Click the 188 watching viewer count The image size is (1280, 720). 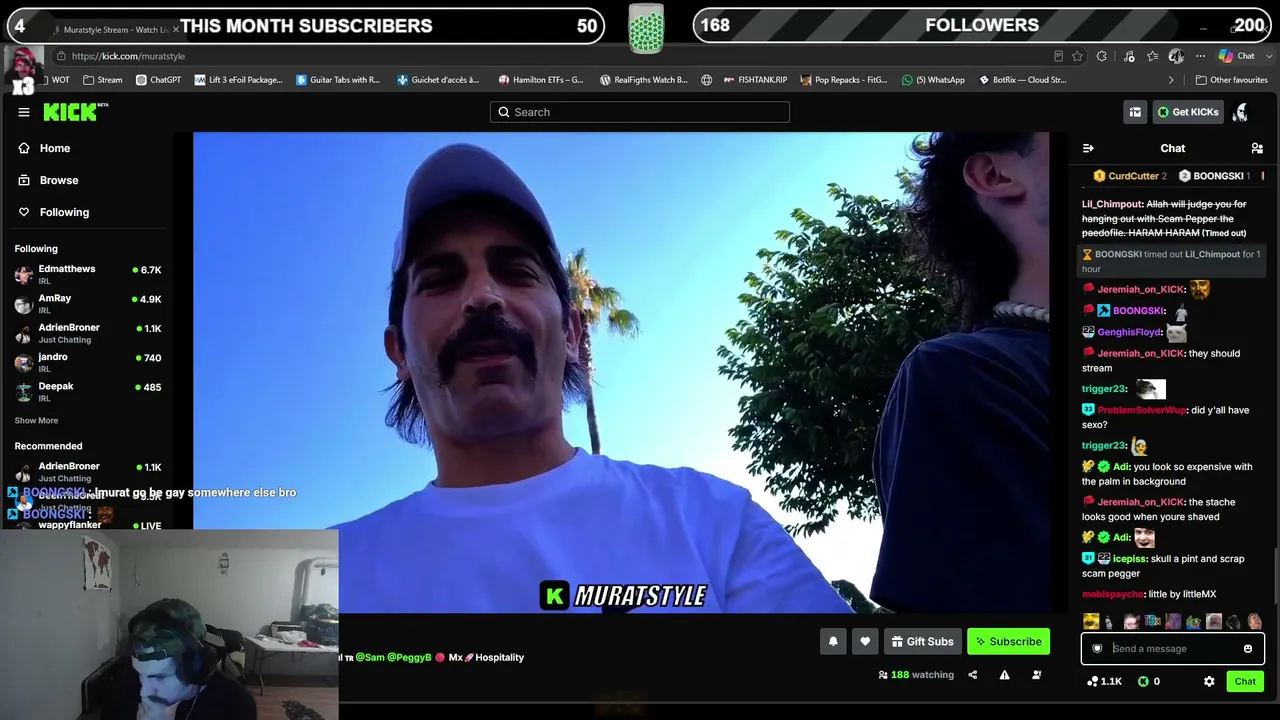[x=916, y=675]
